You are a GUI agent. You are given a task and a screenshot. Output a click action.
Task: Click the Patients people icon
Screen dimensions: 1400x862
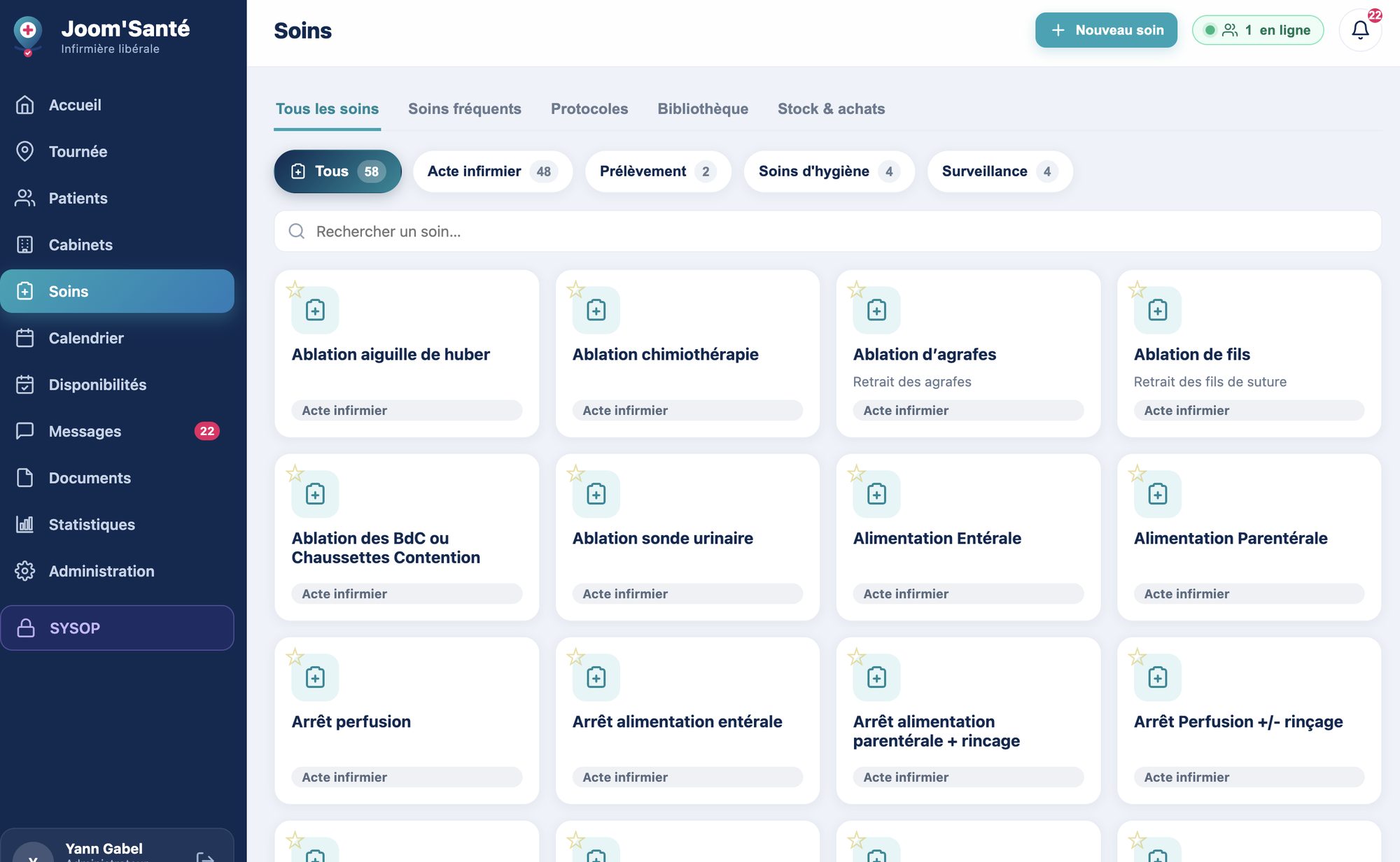click(x=25, y=198)
